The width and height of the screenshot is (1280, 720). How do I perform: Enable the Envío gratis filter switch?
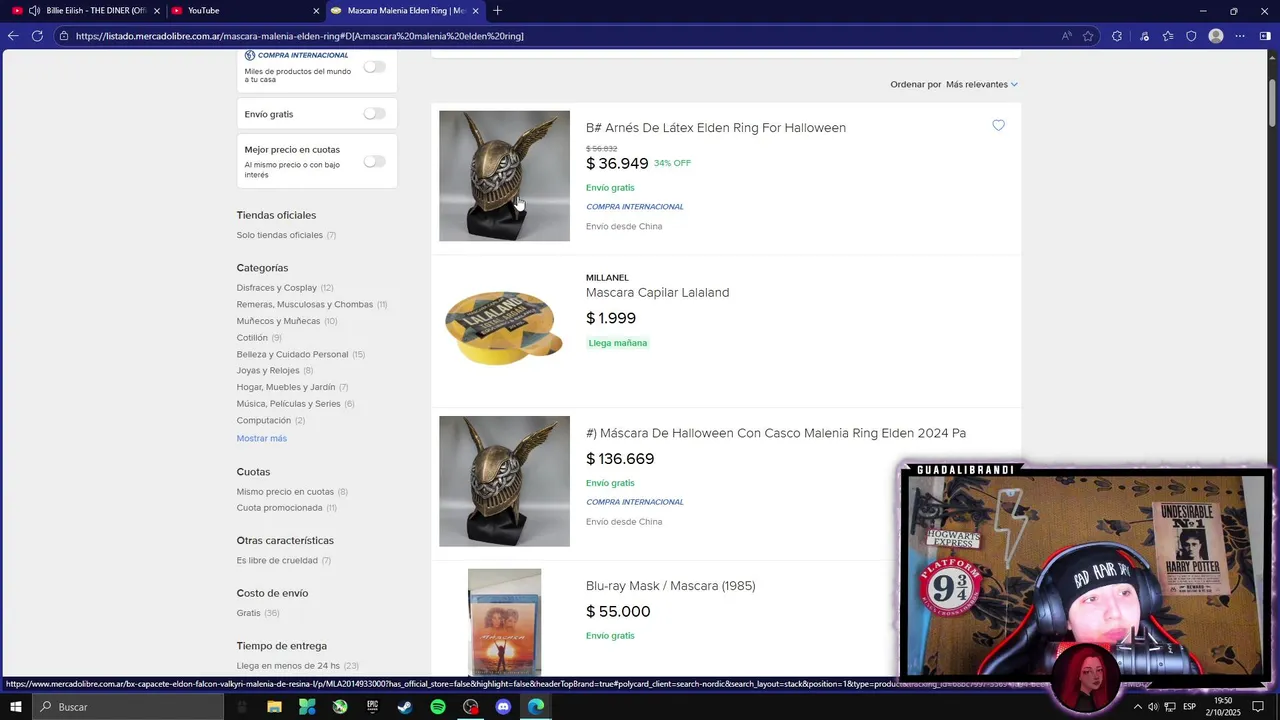[374, 114]
